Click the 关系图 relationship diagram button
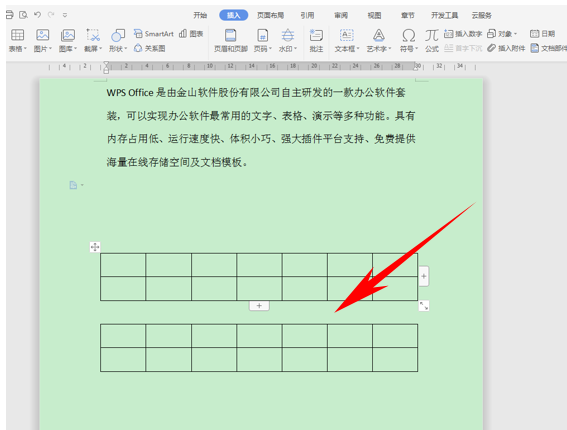567x430 pixels. tap(150, 48)
